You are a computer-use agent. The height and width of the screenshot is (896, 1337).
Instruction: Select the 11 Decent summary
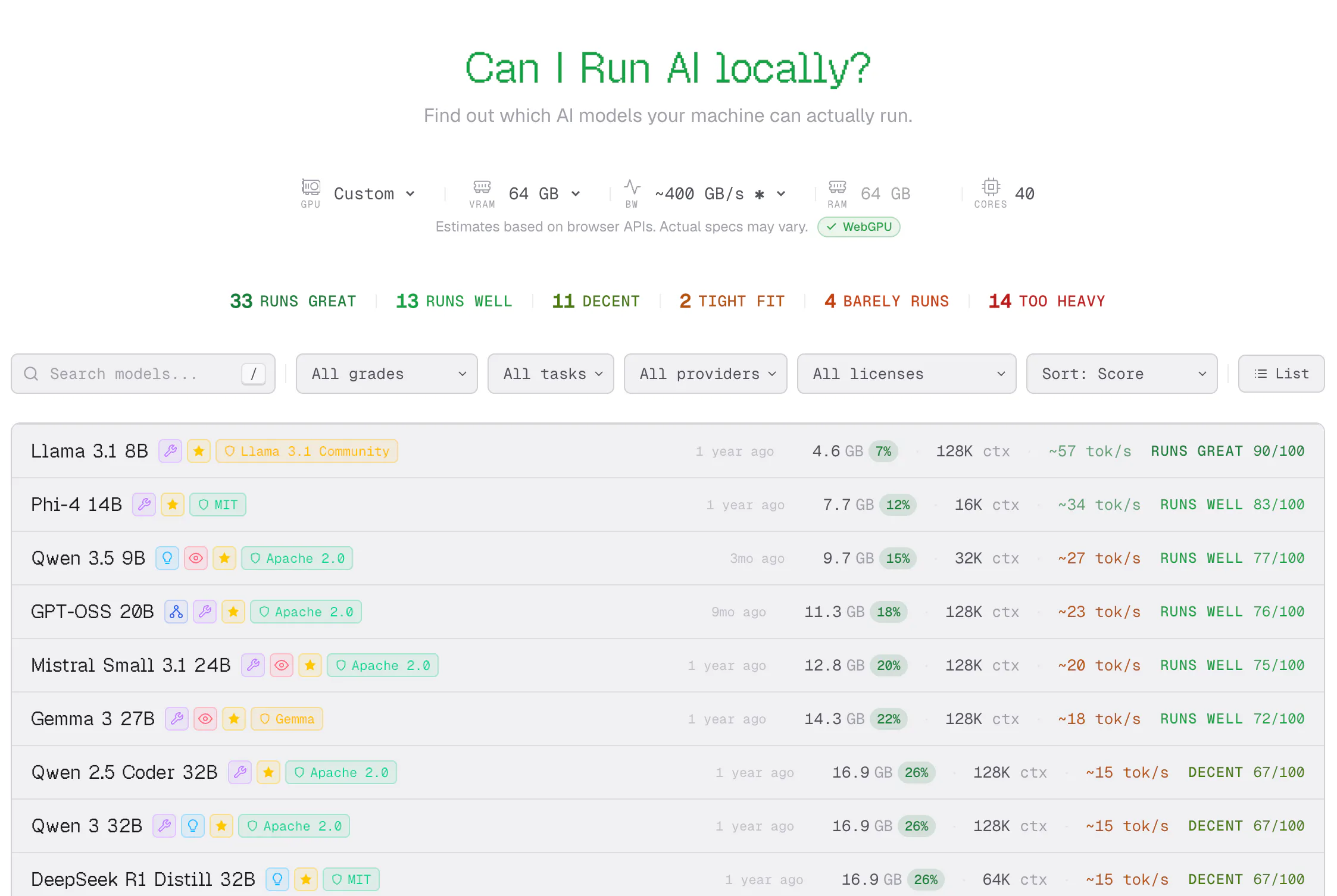596,301
